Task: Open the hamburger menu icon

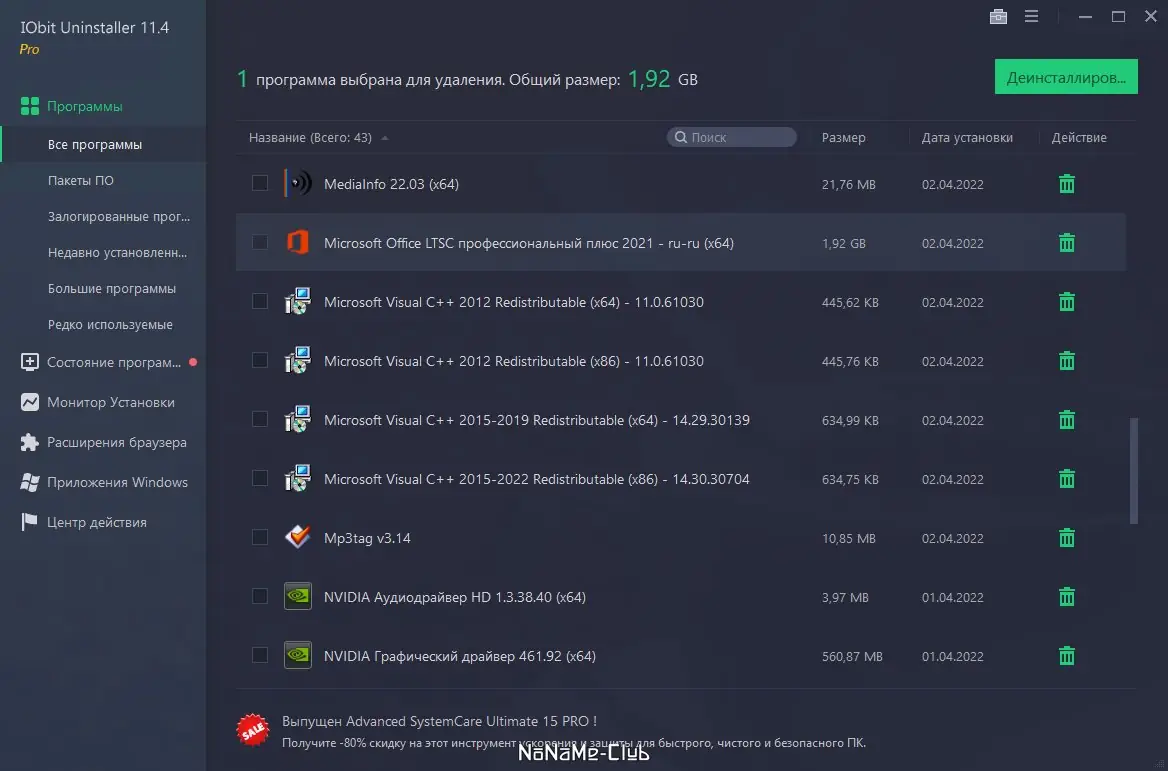Action: point(1031,16)
